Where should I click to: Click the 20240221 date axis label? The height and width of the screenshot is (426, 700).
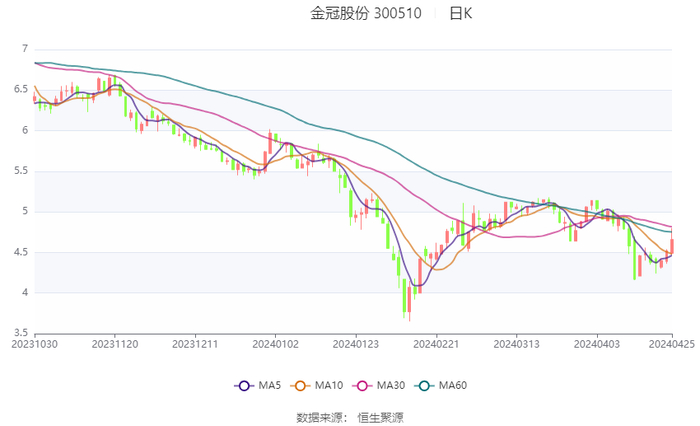(436, 344)
